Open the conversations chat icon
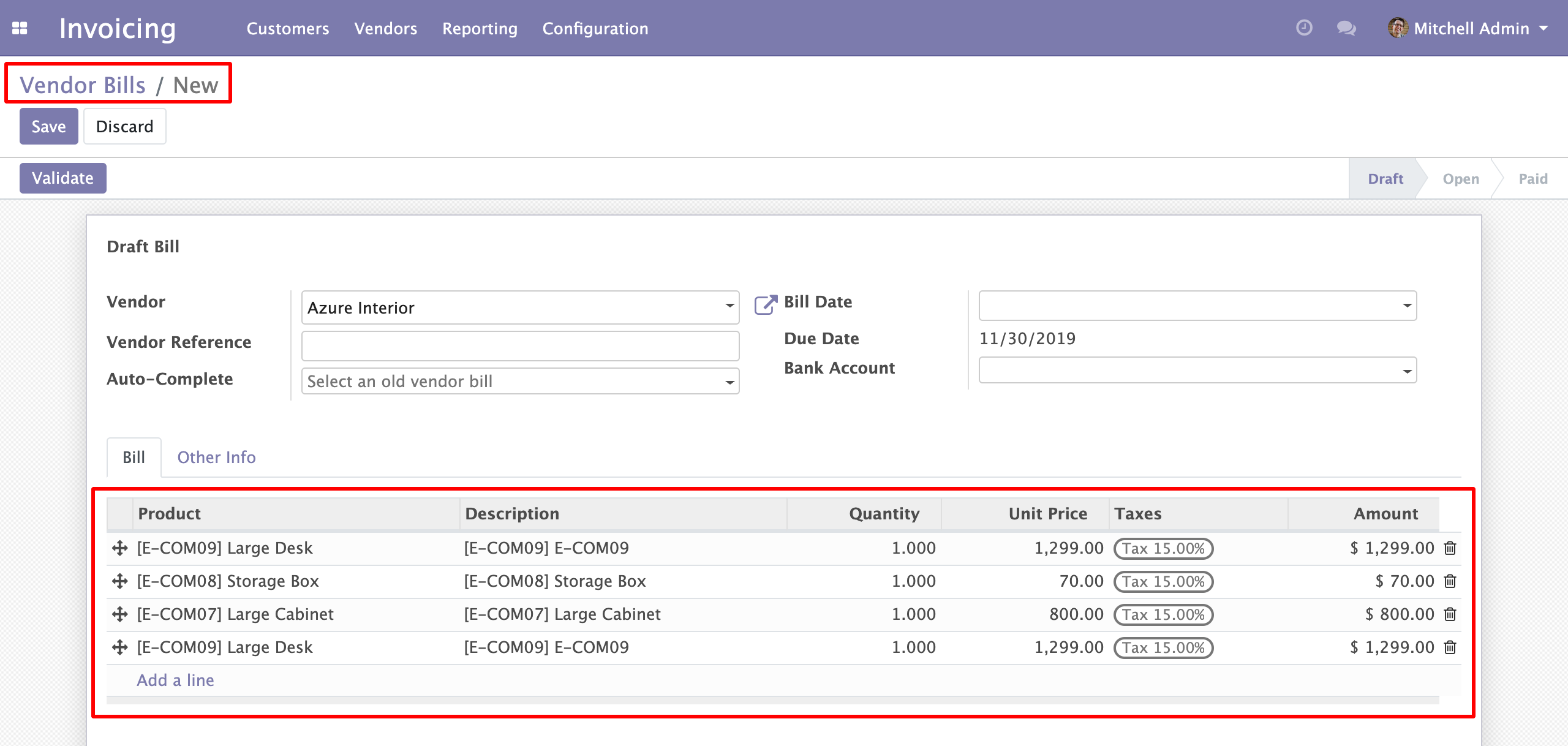Image resolution: width=1568 pixels, height=746 pixels. tap(1346, 28)
